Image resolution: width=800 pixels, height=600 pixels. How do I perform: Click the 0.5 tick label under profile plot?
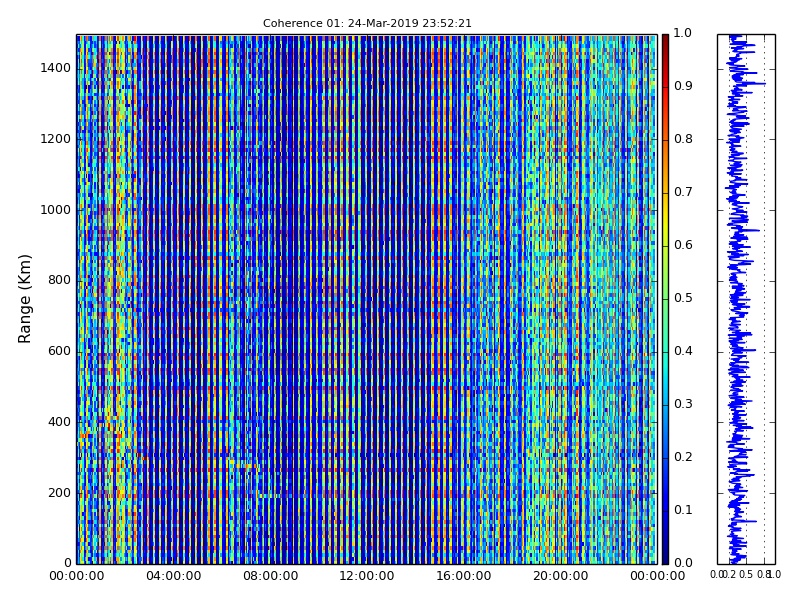[746, 574]
